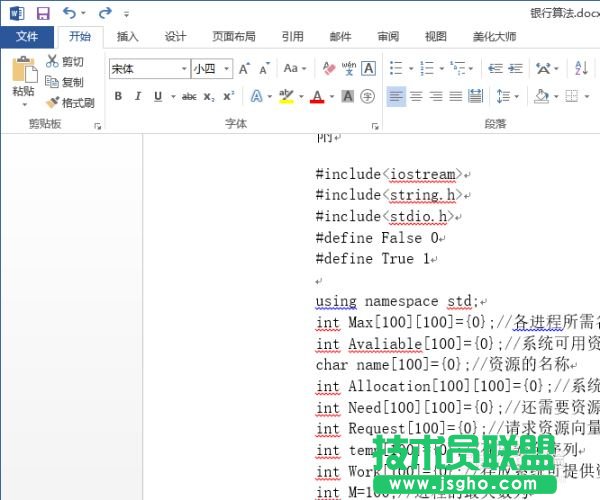Increase paragraph indent

click(x=515, y=69)
